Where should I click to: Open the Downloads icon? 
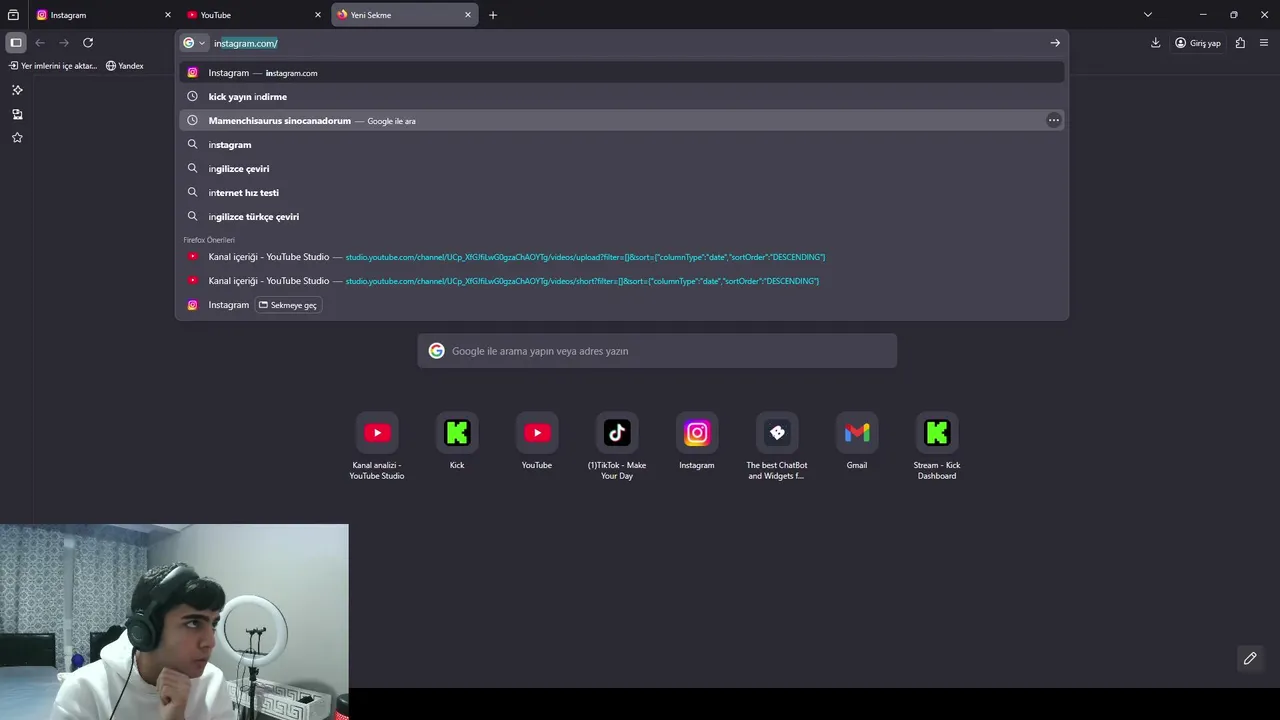pos(1155,43)
